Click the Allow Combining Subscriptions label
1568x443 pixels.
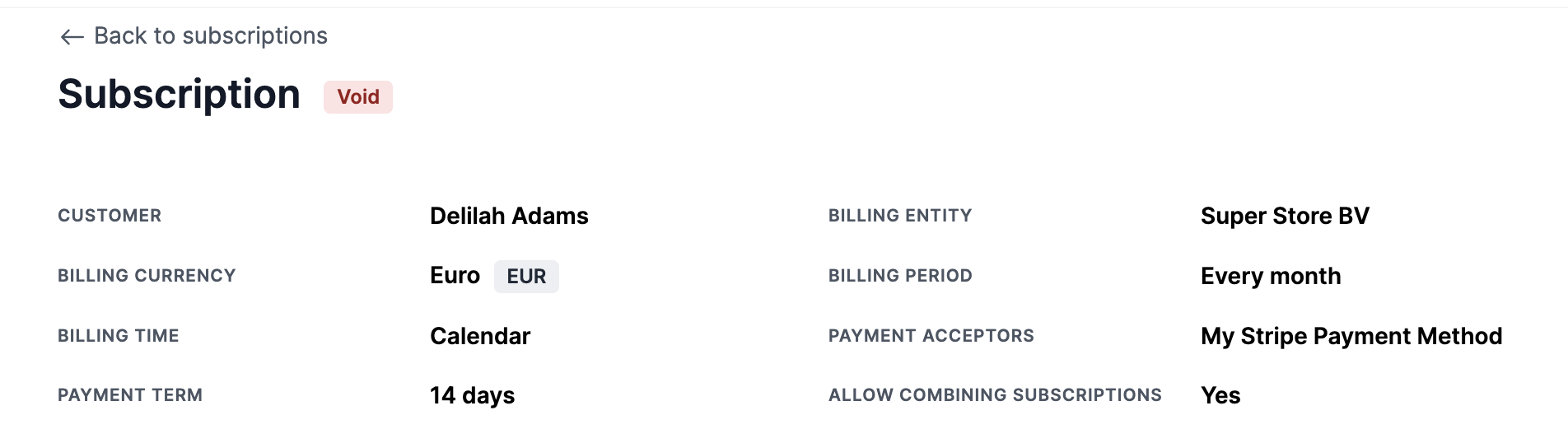995,395
